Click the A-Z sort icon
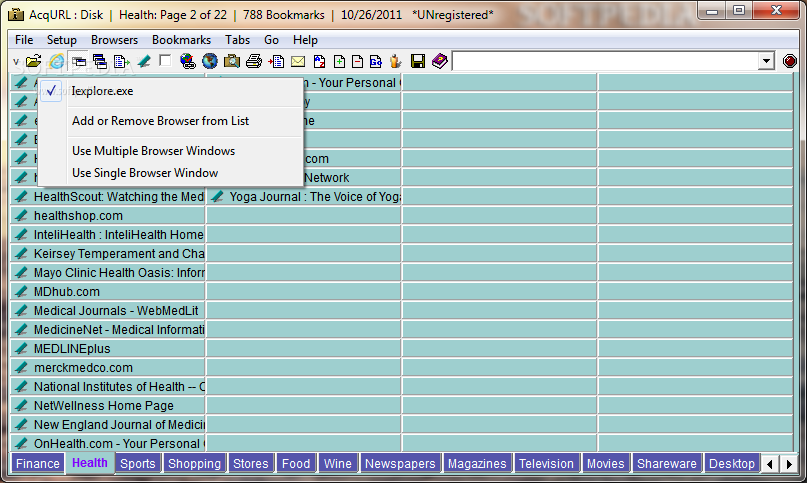 point(319,62)
